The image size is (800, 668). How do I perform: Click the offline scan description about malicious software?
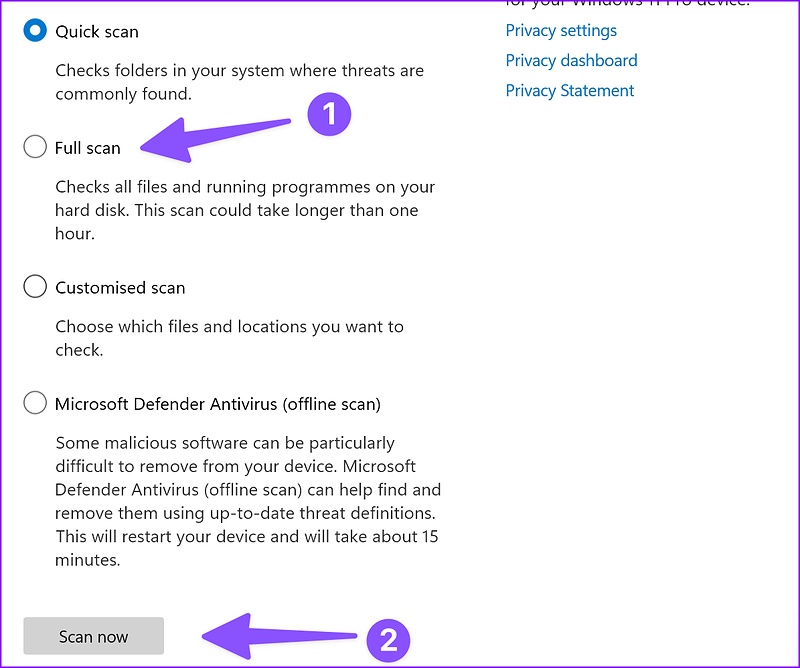point(248,501)
